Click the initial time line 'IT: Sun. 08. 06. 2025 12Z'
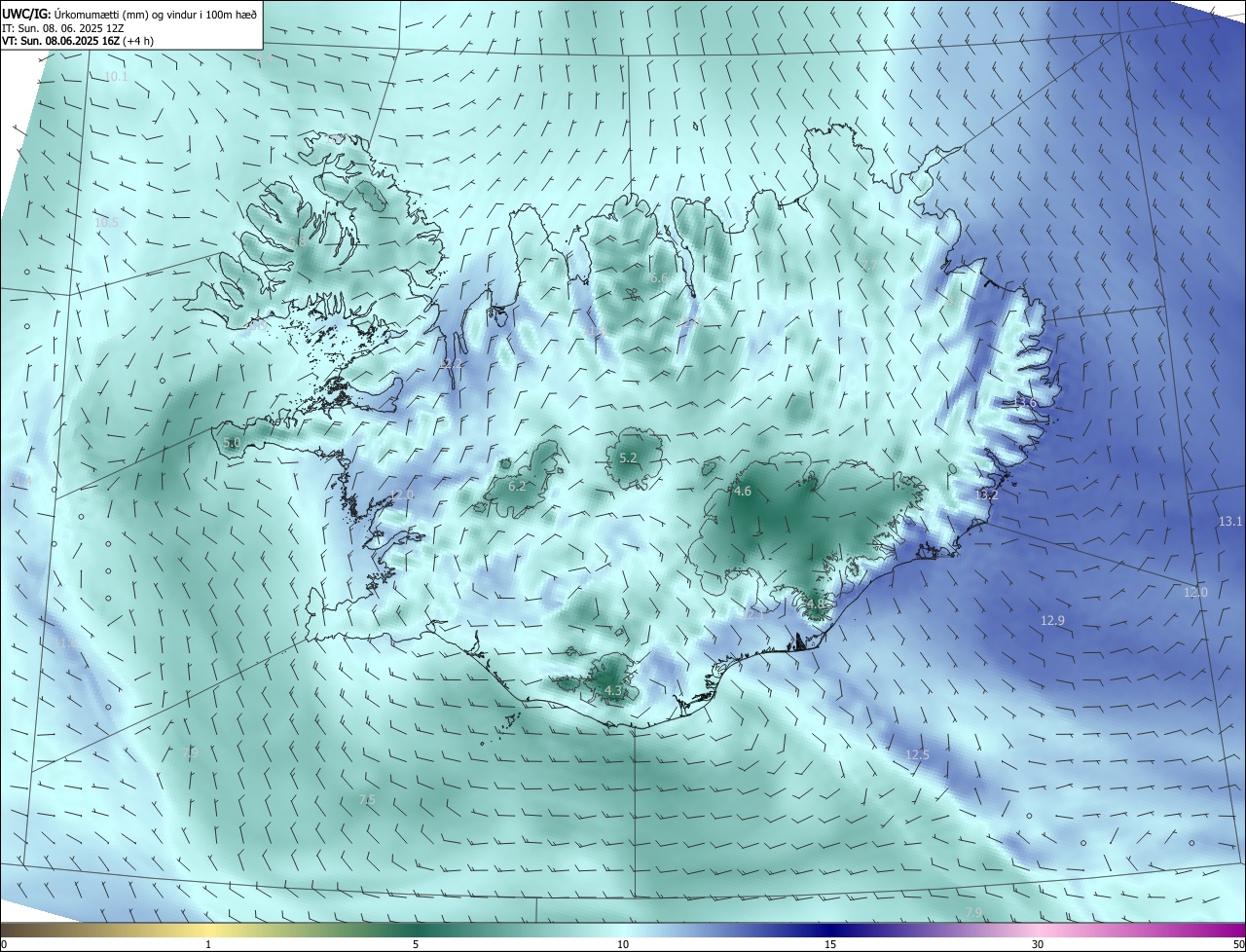Image resolution: width=1246 pixels, height=952 pixels. coord(63,27)
